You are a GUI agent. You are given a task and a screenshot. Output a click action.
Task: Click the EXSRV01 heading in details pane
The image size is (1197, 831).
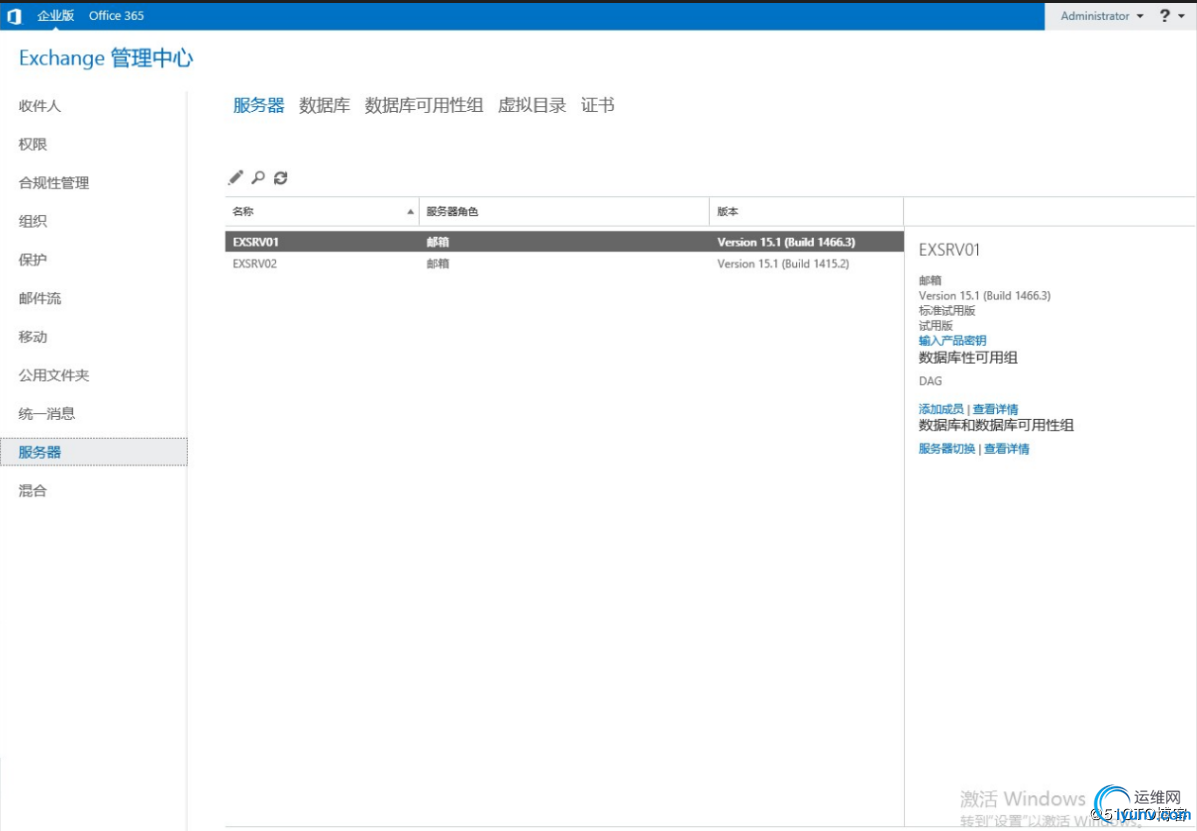949,250
